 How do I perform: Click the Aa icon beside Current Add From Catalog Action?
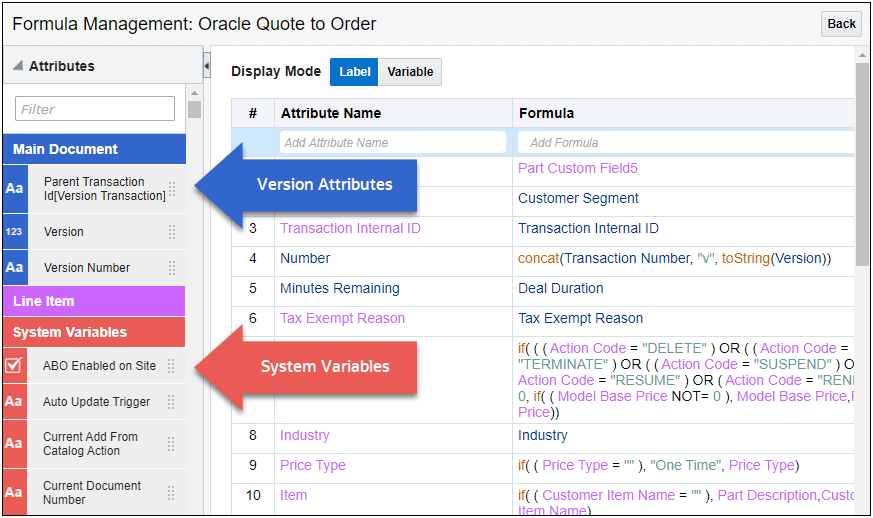coord(15,444)
